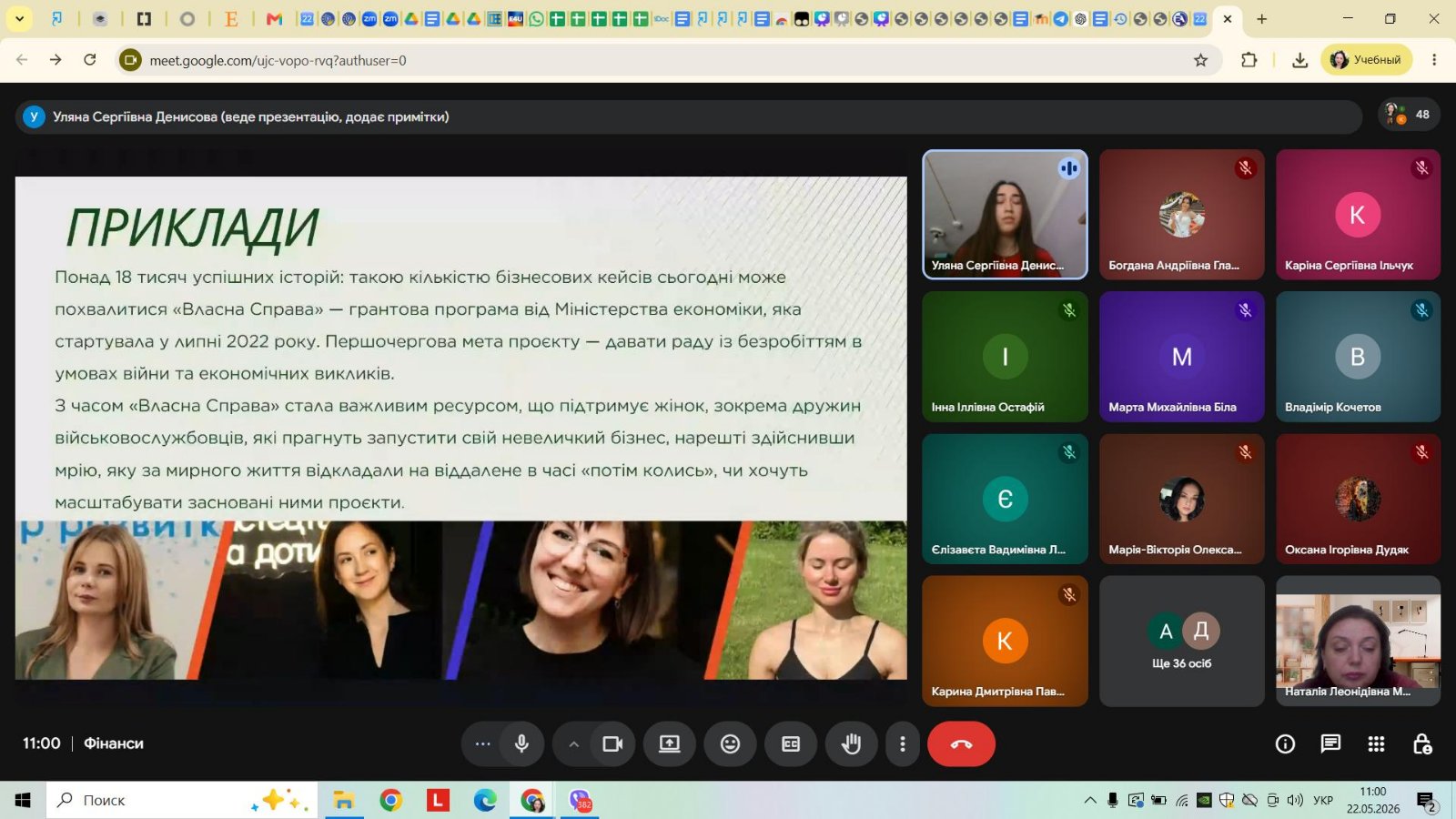Select Уляна Сергіївна Денисова video tile
Screen dimensions: 1456x819
tap(1005, 215)
